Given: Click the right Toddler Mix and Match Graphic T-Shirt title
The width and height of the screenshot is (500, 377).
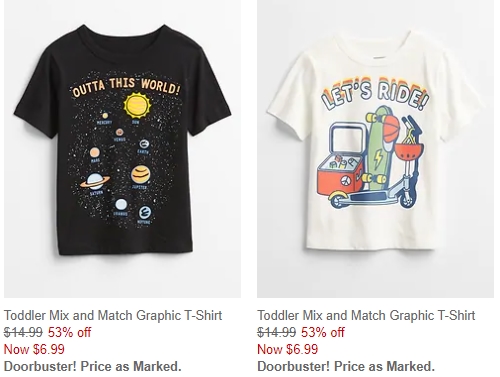Looking at the screenshot, I should coord(366,315).
